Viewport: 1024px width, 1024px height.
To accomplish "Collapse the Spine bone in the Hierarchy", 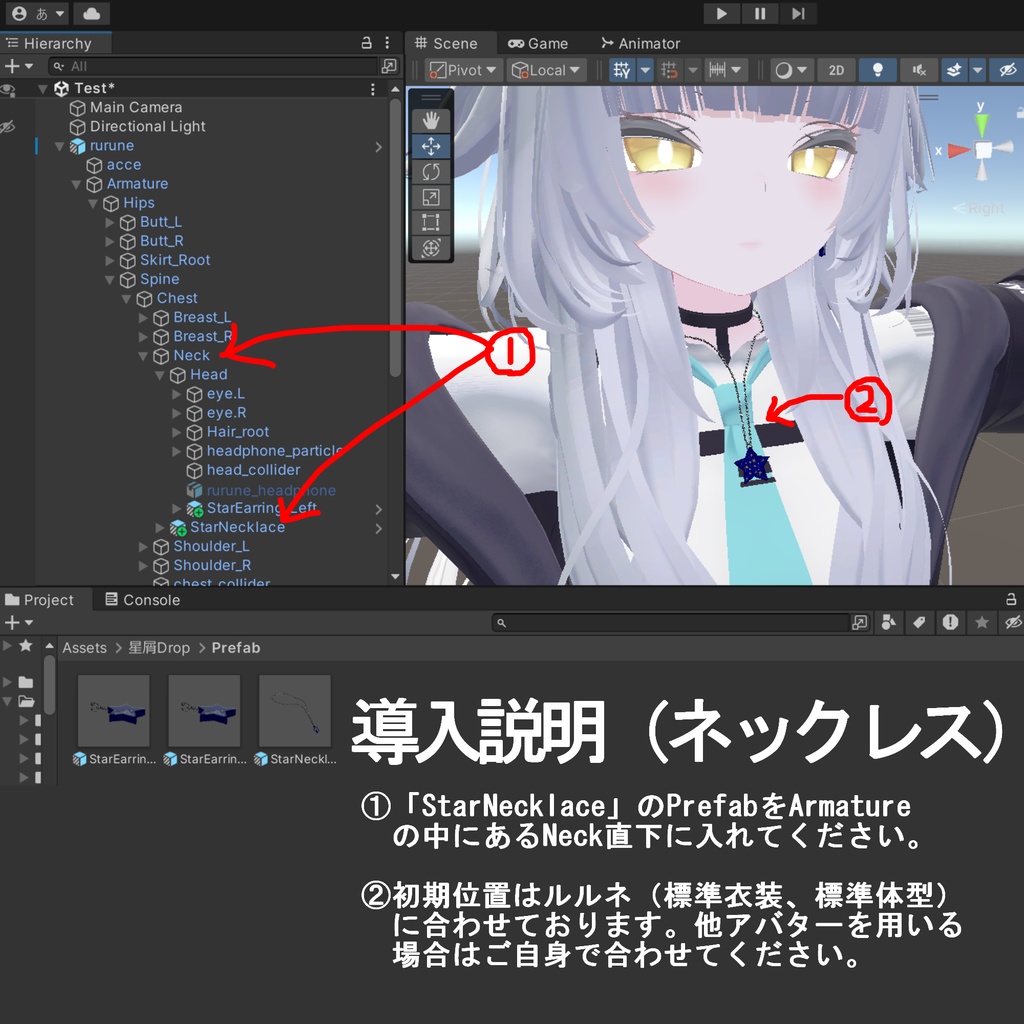I will click(x=110, y=279).
